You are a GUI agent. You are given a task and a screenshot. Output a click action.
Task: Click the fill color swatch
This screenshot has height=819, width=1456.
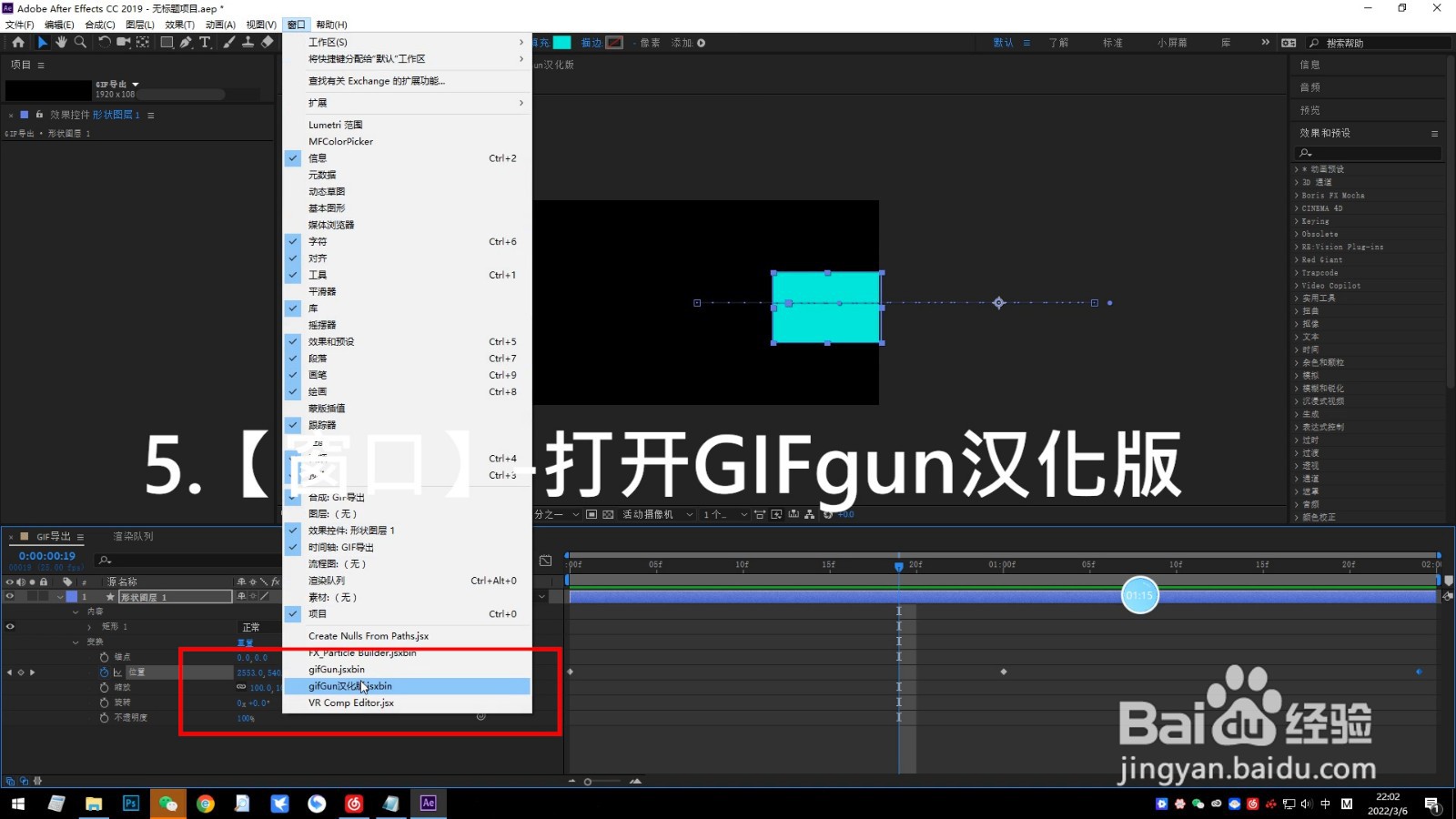(562, 42)
